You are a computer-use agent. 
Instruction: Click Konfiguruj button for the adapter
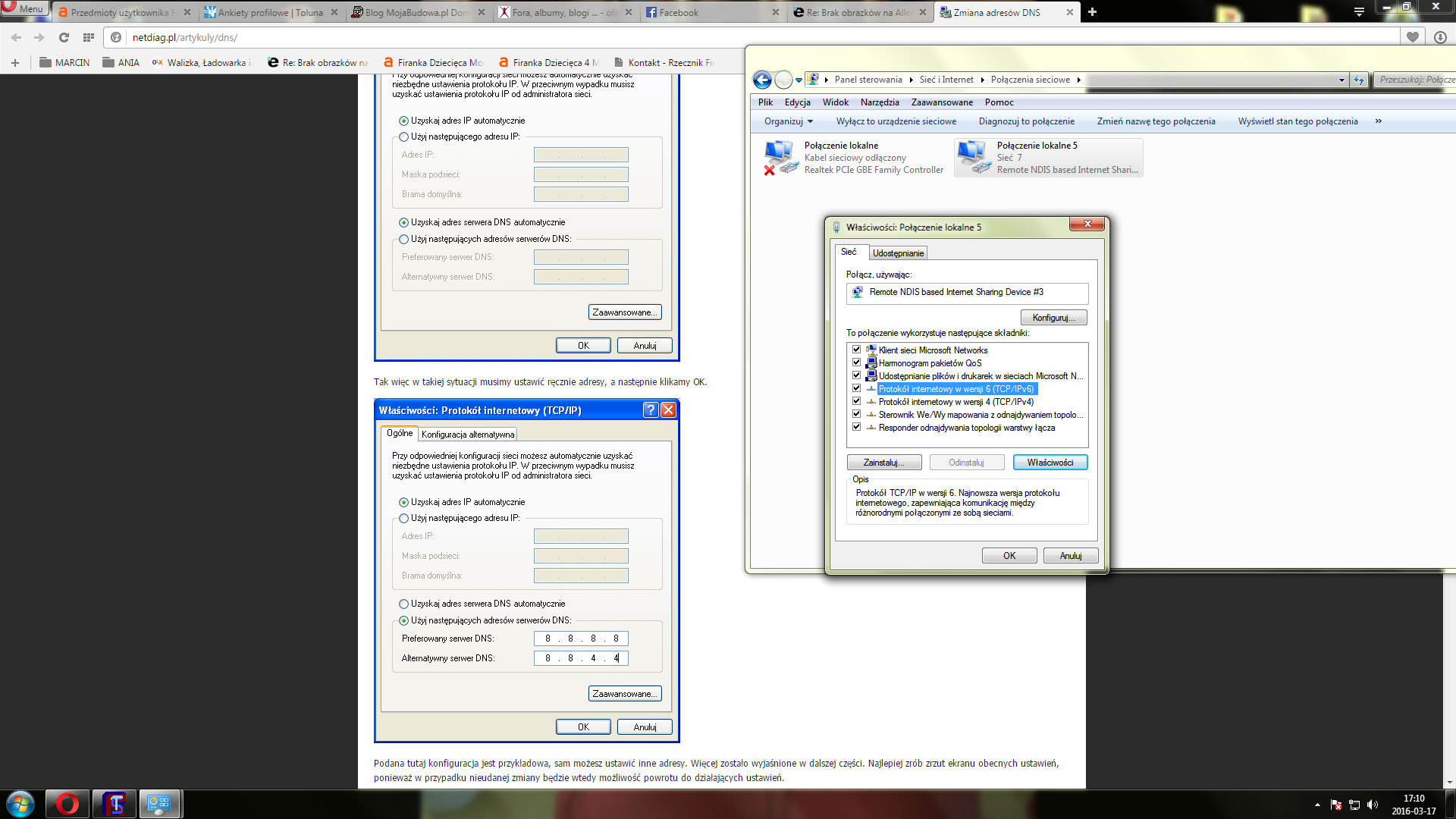[1053, 318]
